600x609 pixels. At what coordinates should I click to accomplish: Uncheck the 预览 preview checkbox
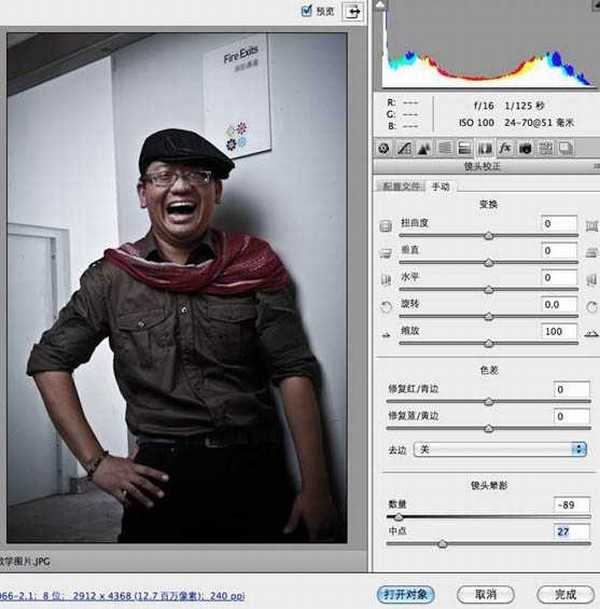click(x=306, y=10)
